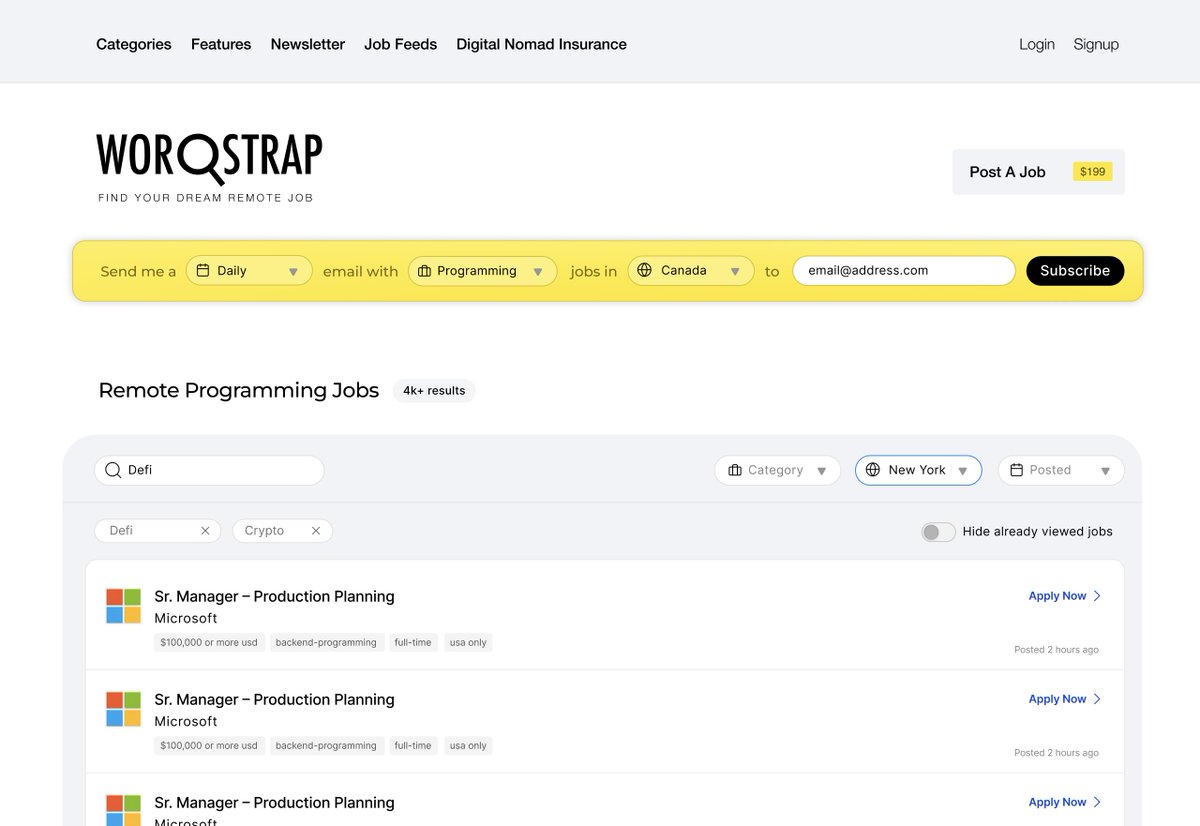The height and width of the screenshot is (826, 1200).
Task: Open the Daily frequency dropdown
Action: 249,271
